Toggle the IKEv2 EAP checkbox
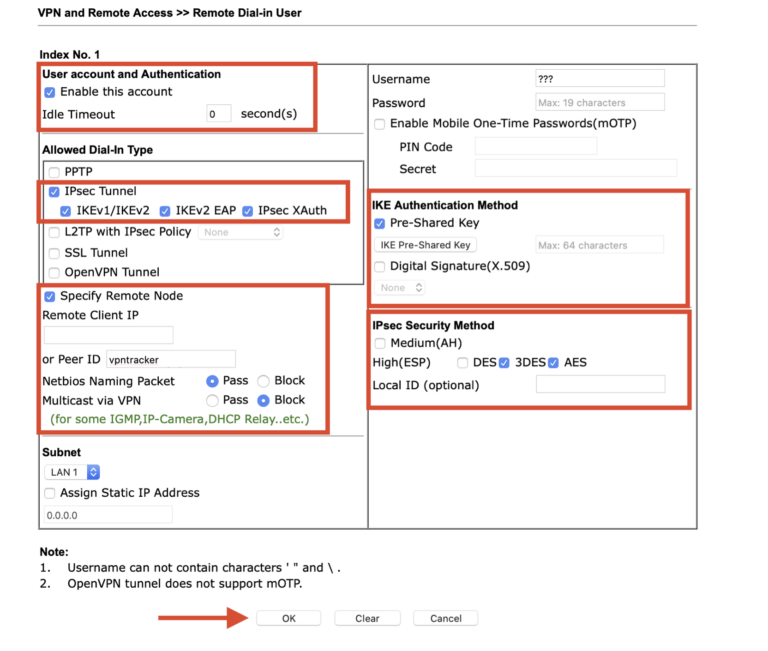Viewport: 768px width, 651px height. point(165,212)
